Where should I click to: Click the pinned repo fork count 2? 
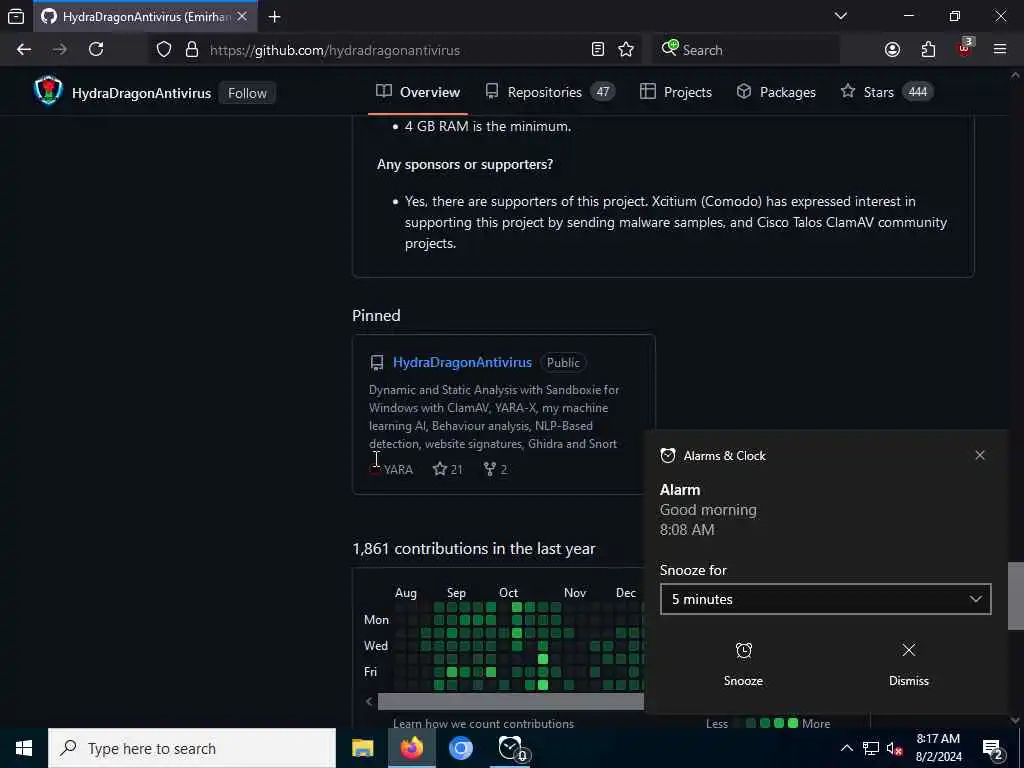pos(496,469)
